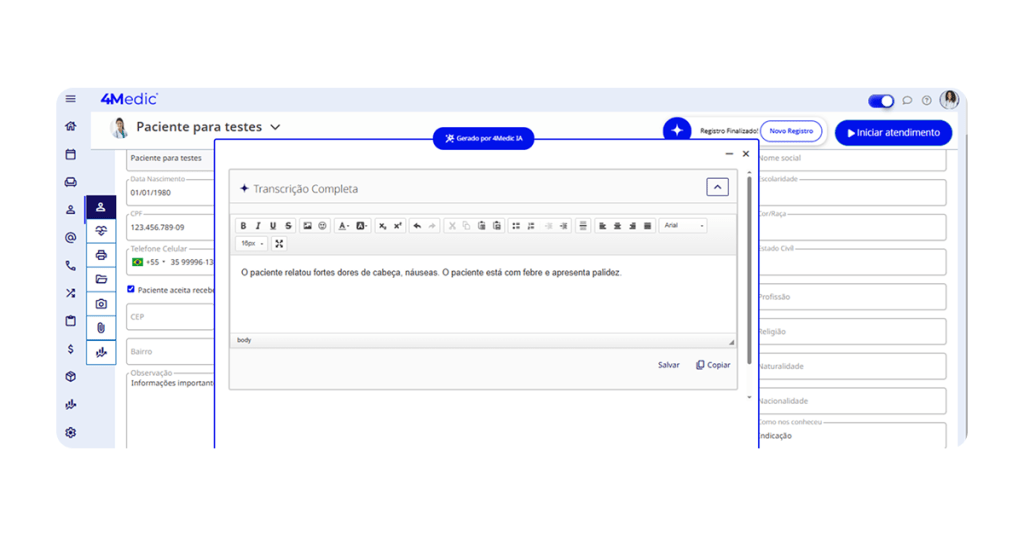Collapse the Transcrição Completa section

pos(717,187)
